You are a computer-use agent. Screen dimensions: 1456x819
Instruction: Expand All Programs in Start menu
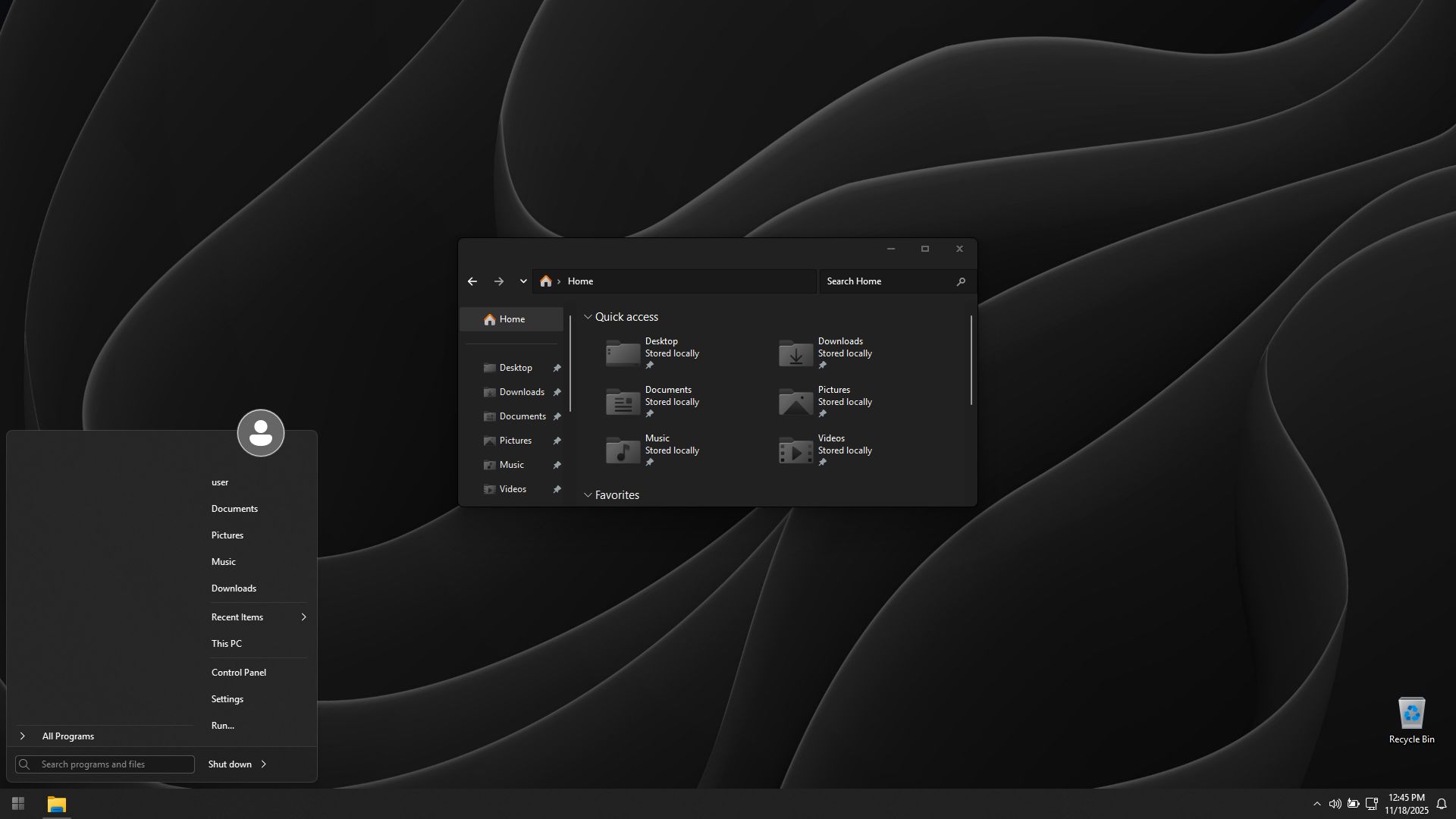tap(67, 736)
